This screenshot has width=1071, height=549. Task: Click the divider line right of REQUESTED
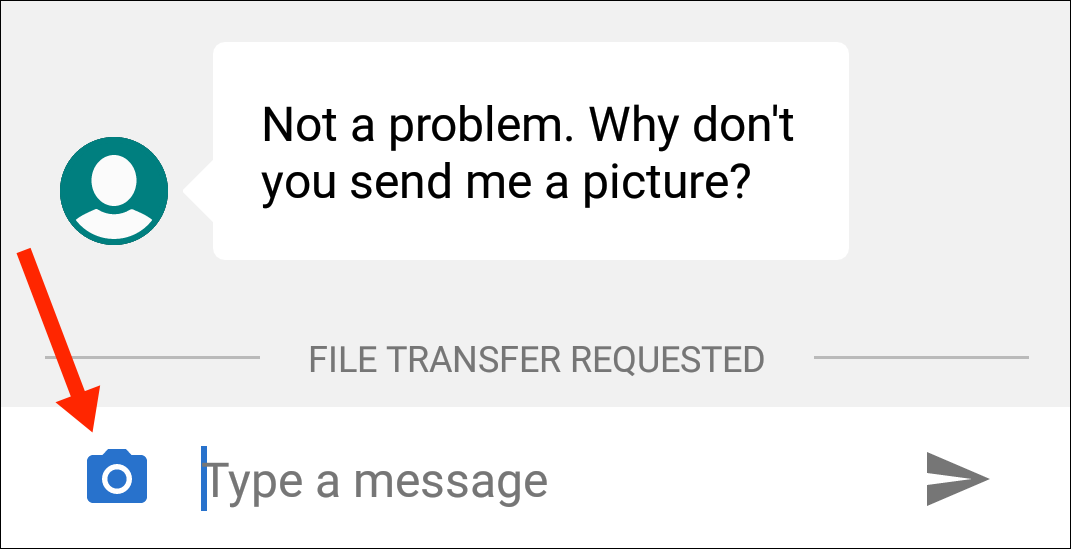(x=920, y=357)
